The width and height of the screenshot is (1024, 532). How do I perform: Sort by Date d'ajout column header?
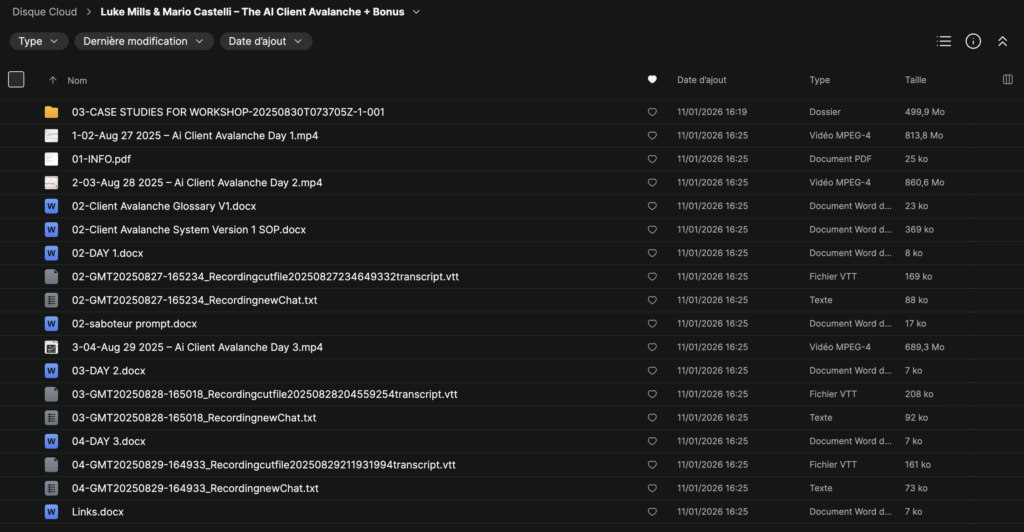pos(701,80)
